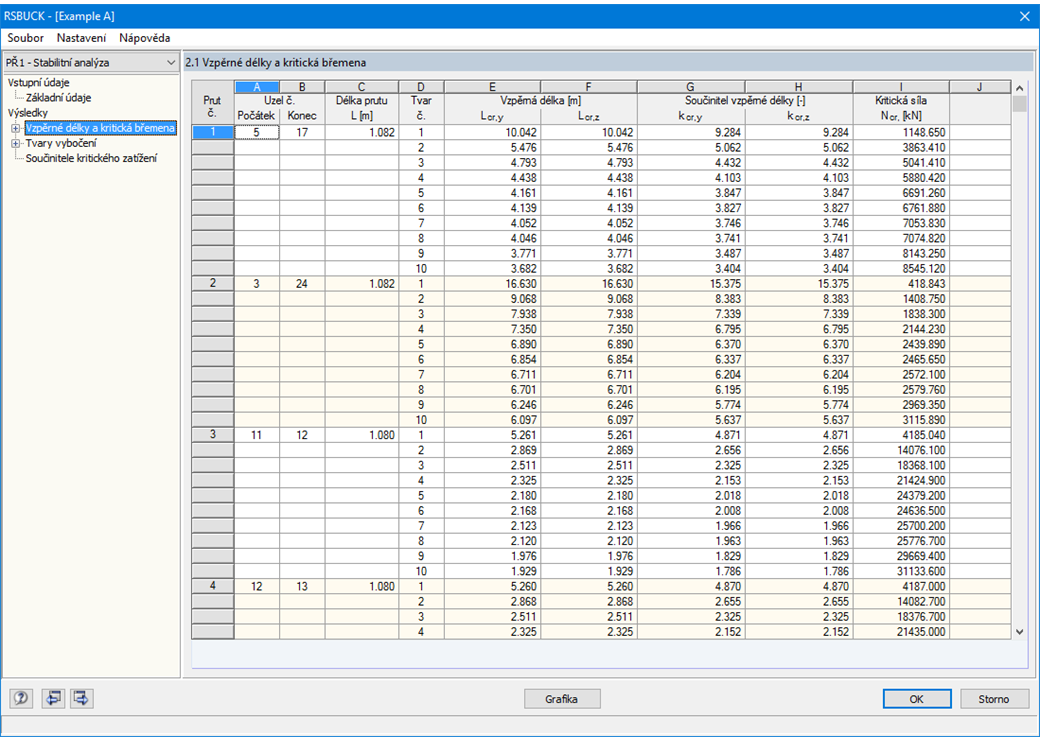Click the scrollbar up arrow
1040x742 pixels.
coord(1019,88)
